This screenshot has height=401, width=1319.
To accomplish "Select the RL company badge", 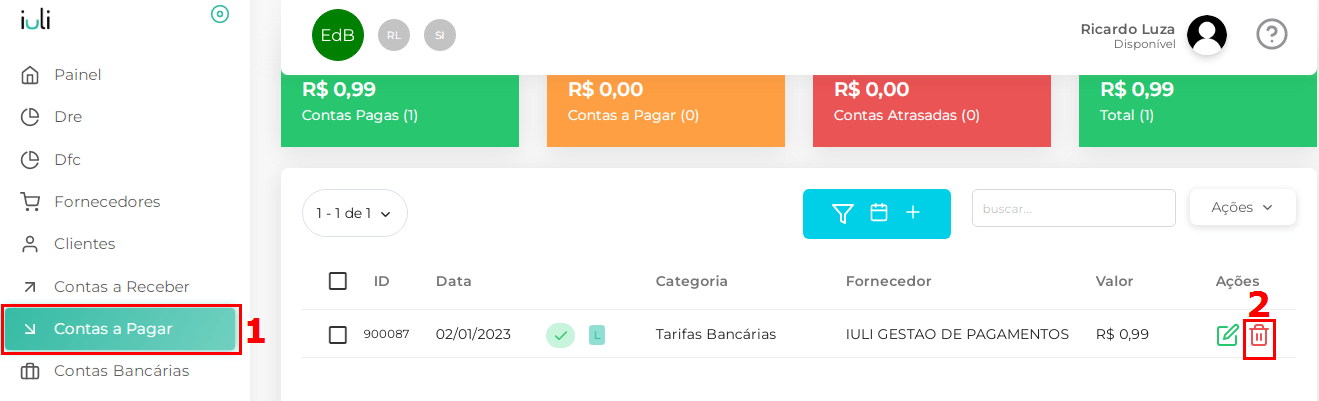I will tap(394, 35).
